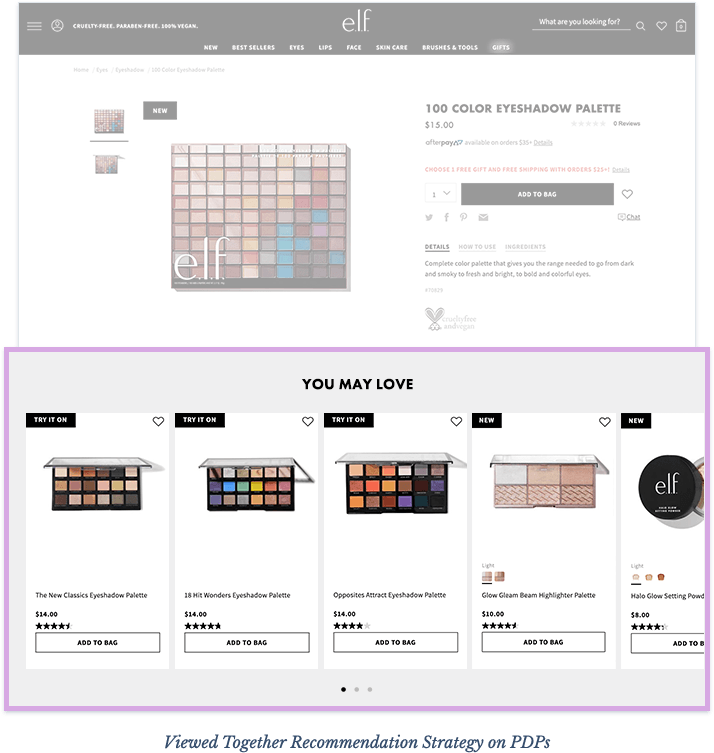714x753 pixels.
Task: Add the 100 Color palette to bag
Action: click(537, 194)
